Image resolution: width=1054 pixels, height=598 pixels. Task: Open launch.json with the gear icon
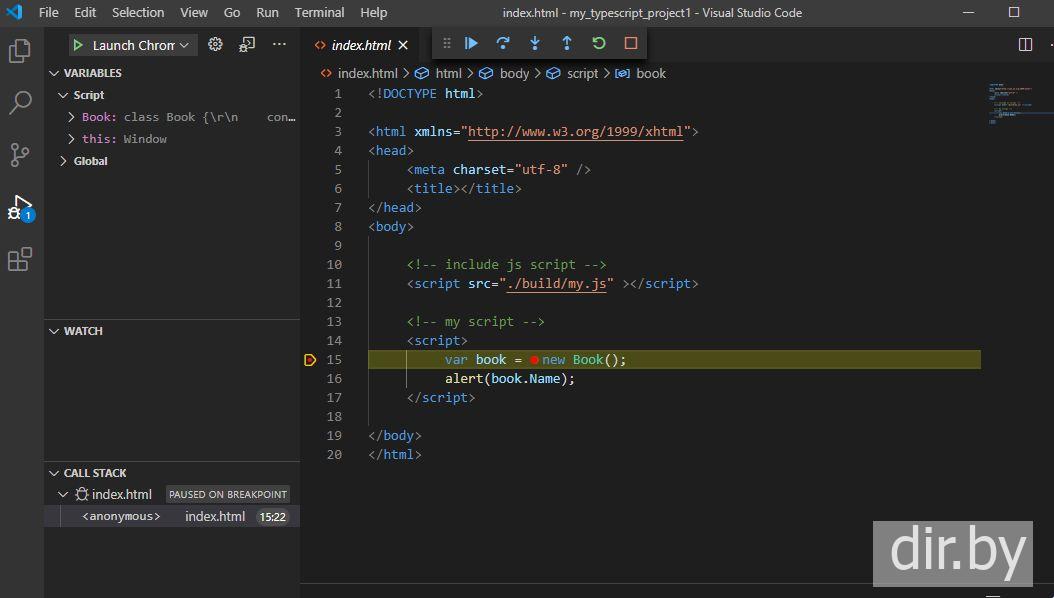215,45
